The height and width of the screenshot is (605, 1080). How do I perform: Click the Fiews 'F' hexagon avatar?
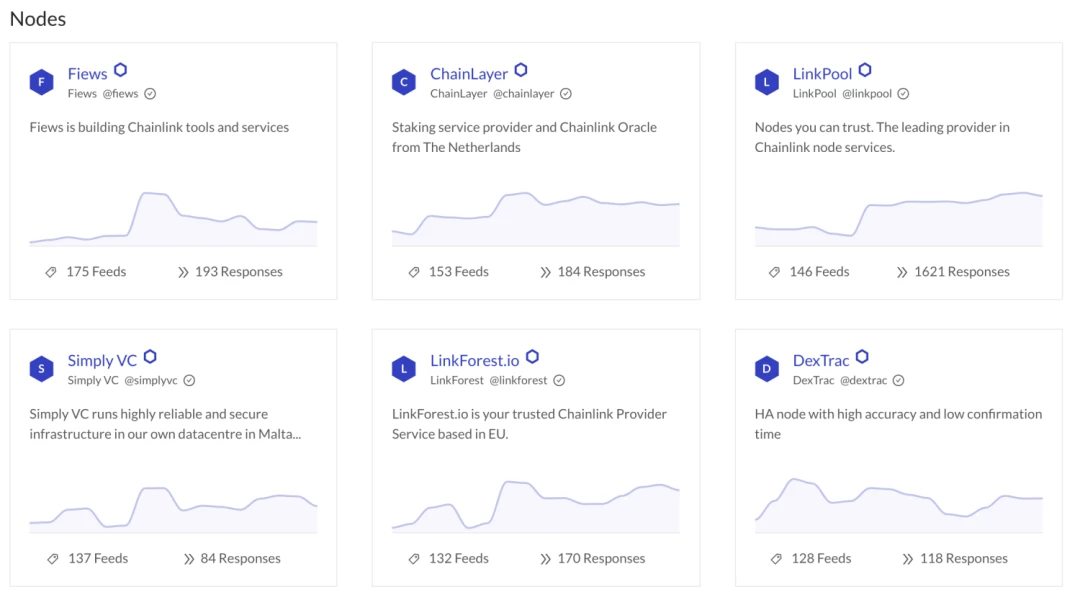tap(41, 82)
